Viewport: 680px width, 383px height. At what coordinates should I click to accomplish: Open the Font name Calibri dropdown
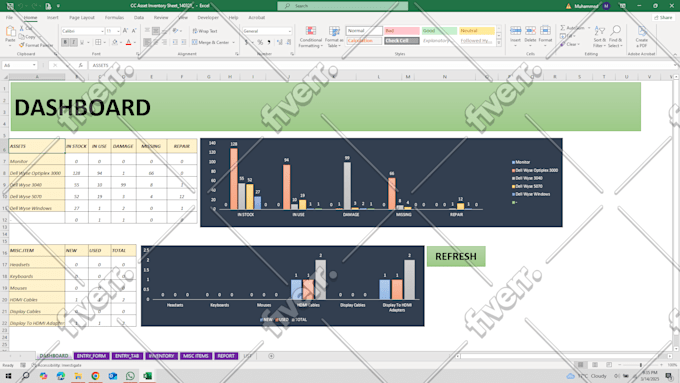[102, 31]
